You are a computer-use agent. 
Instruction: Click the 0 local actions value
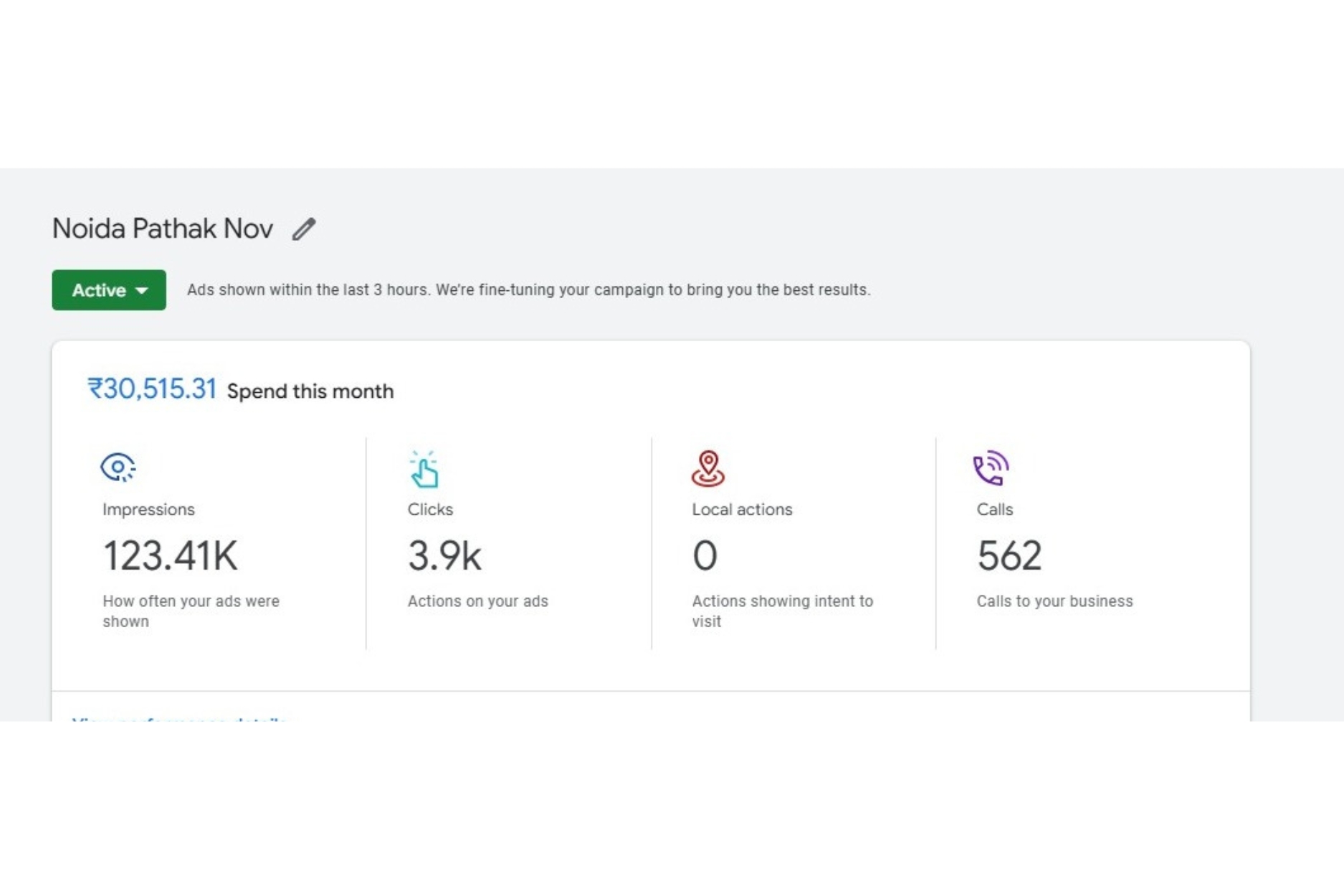click(x=705, y=556)
